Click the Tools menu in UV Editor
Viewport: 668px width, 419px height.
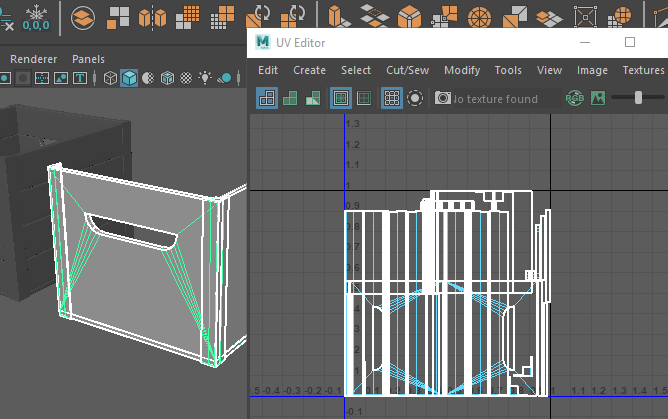pyautogui.click(x=508, y=70)
